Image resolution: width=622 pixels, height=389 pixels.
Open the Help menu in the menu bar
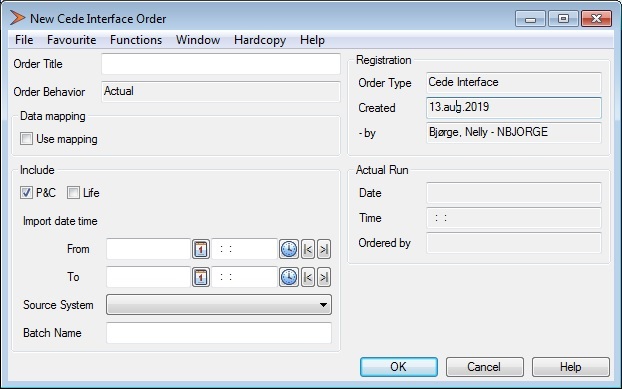click(x=312, y=40)
